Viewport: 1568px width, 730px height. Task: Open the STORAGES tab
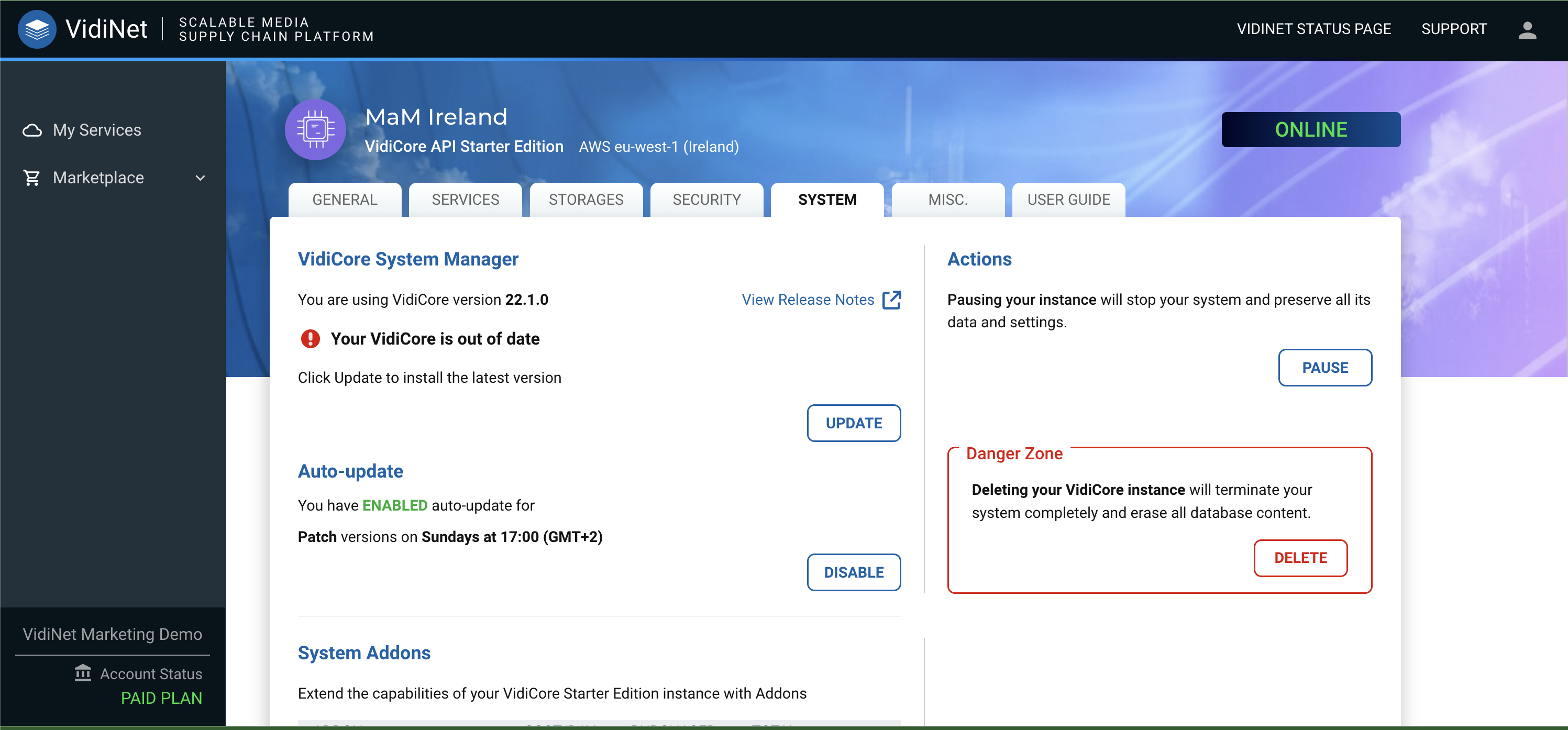tap(586, 200)
